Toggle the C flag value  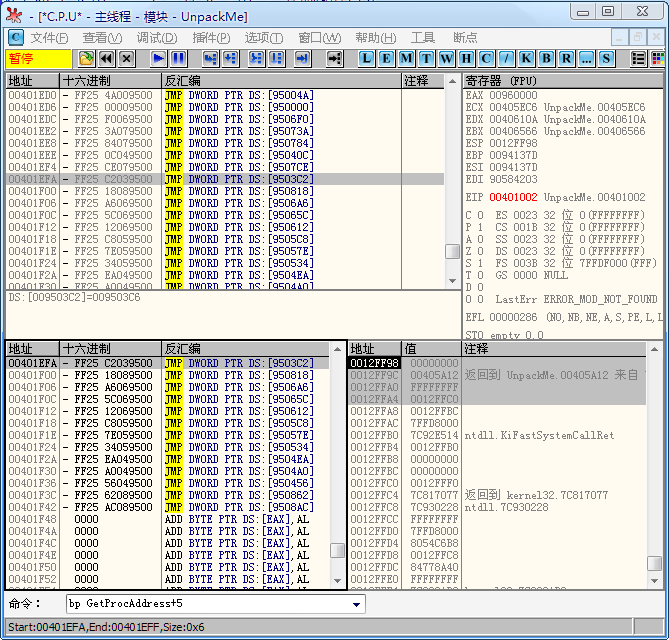480,215
